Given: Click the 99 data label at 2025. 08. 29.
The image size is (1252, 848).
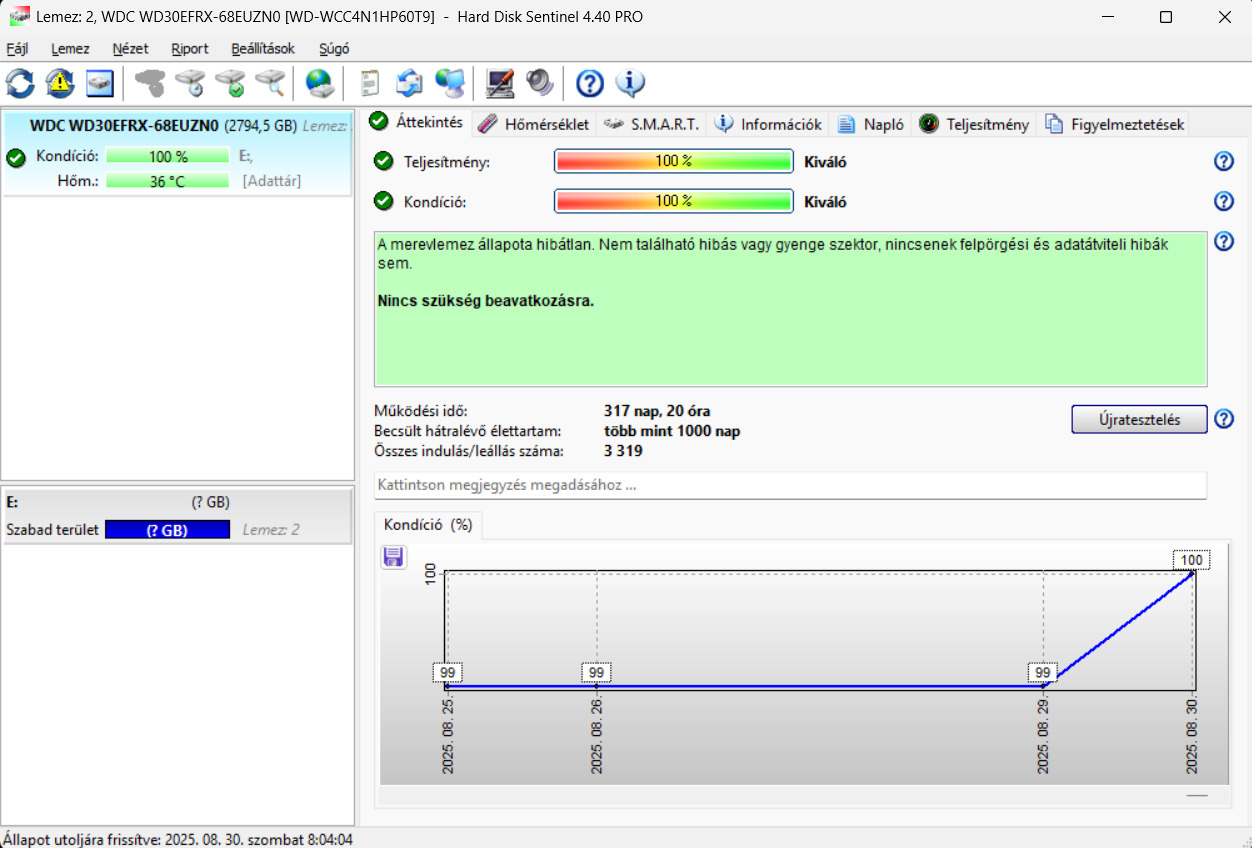Looking at the screenshot, I should [1044, 673].
